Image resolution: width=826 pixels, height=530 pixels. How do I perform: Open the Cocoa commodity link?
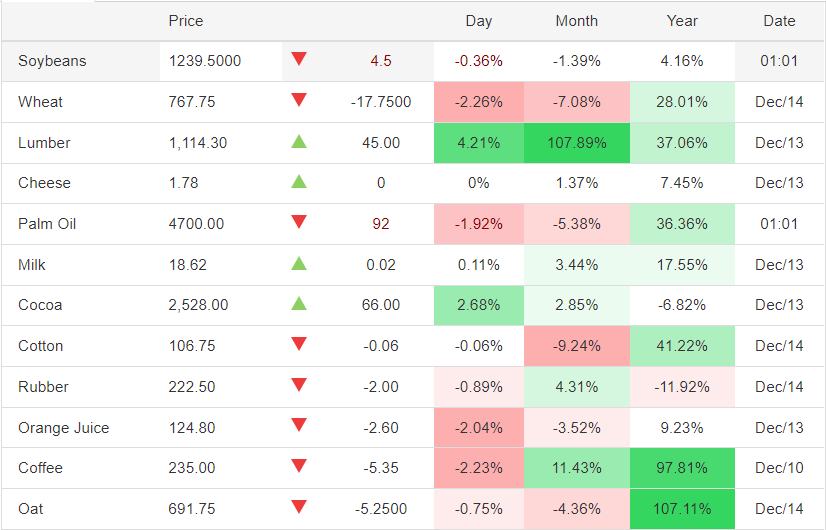point(40,305)
